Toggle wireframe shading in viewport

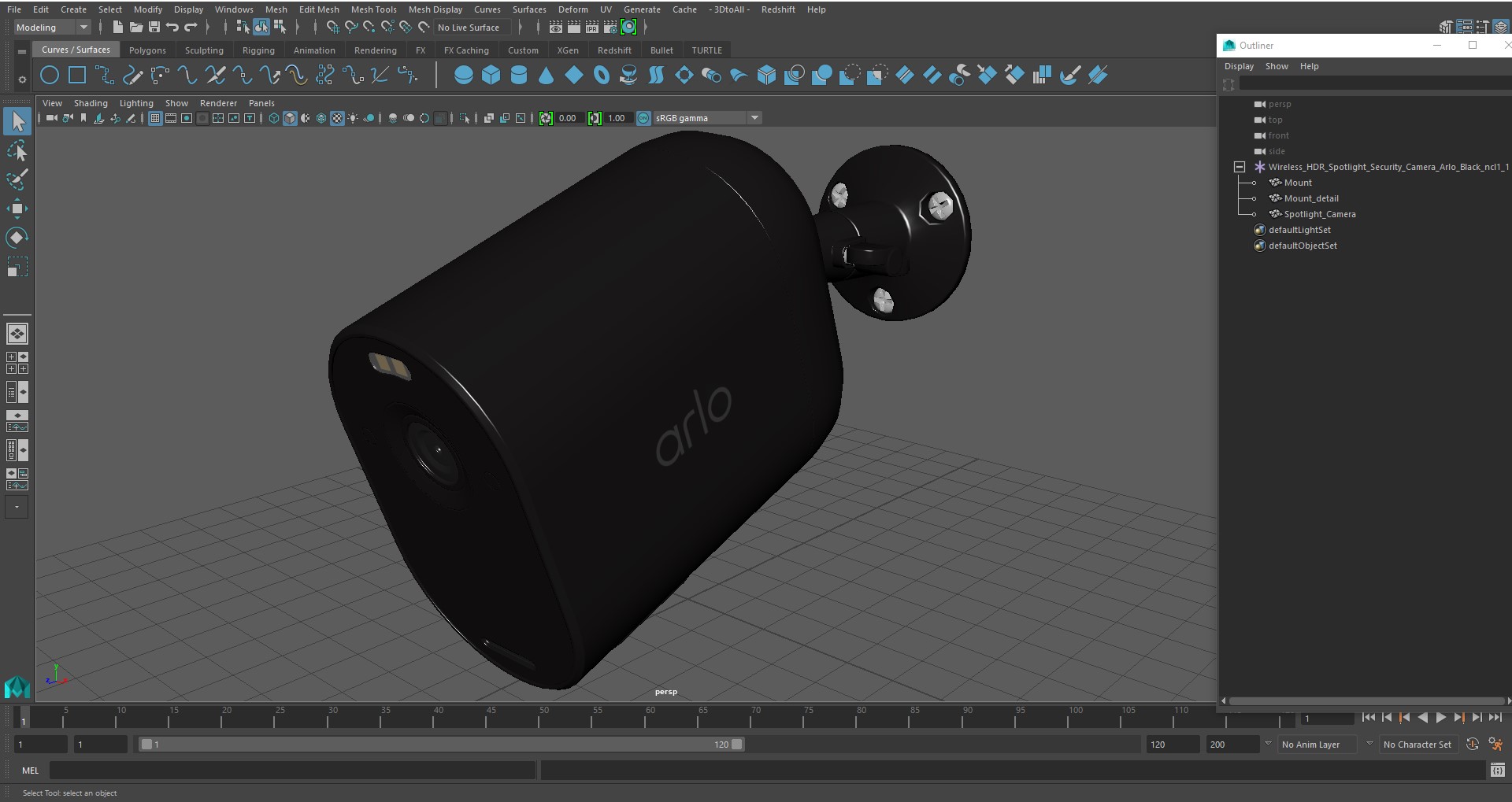[274, 118]
